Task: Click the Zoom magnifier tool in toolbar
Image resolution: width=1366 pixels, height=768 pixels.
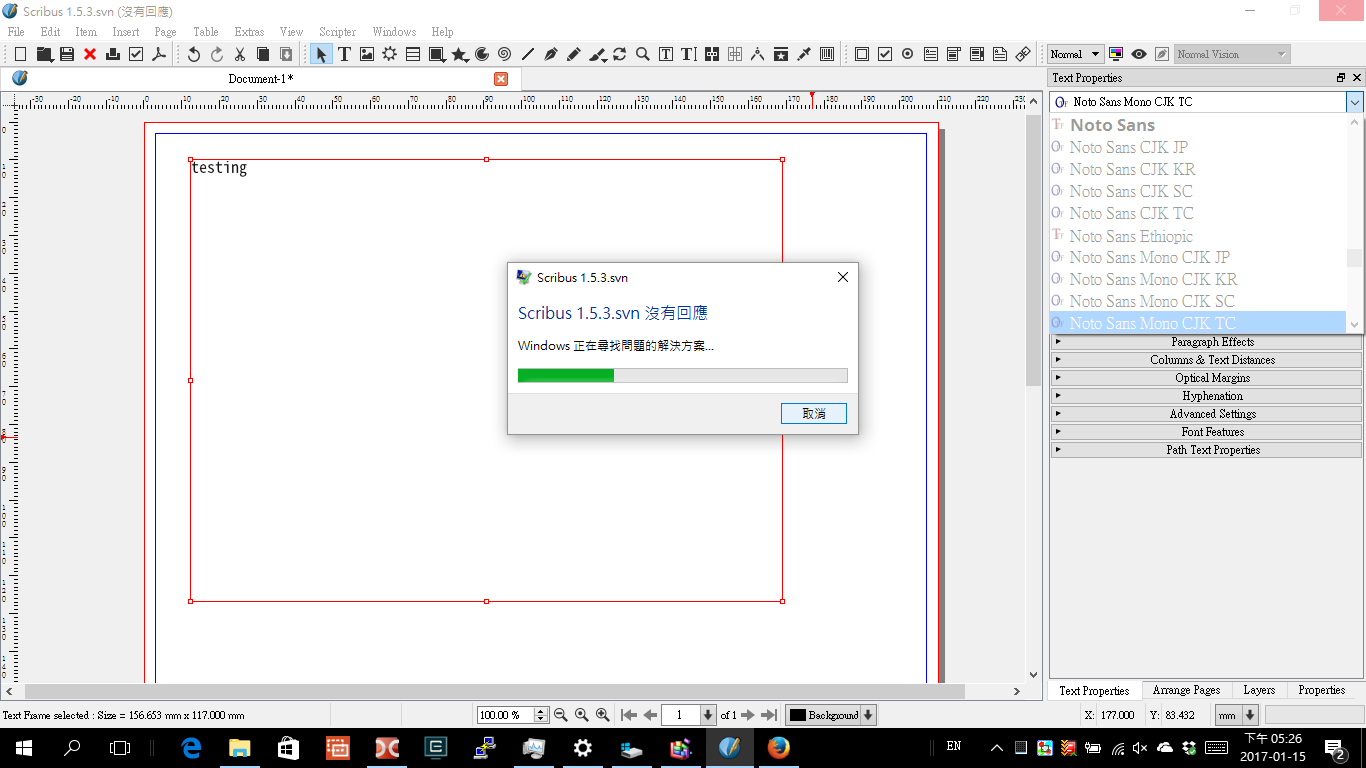Action: [643, 54]
